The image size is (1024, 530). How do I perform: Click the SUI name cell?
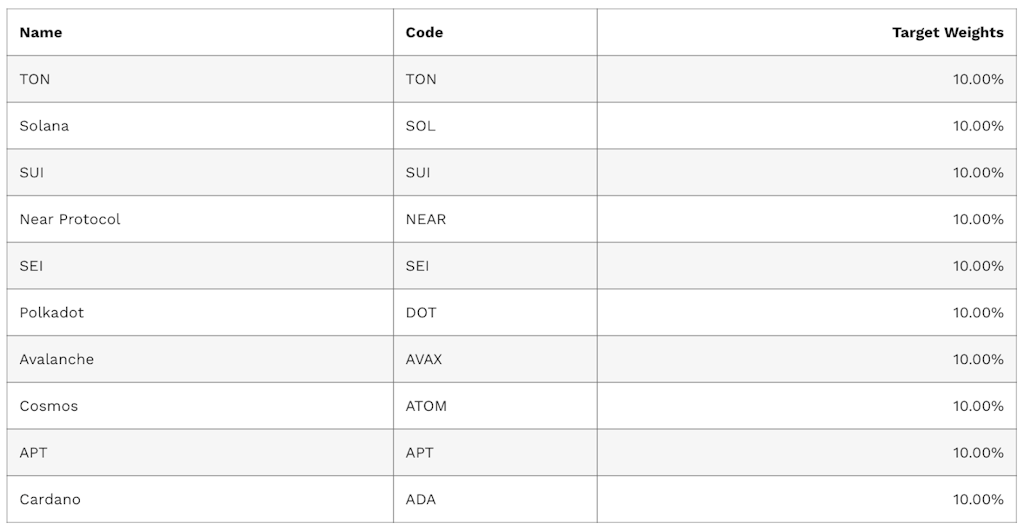tap(32, 172)
